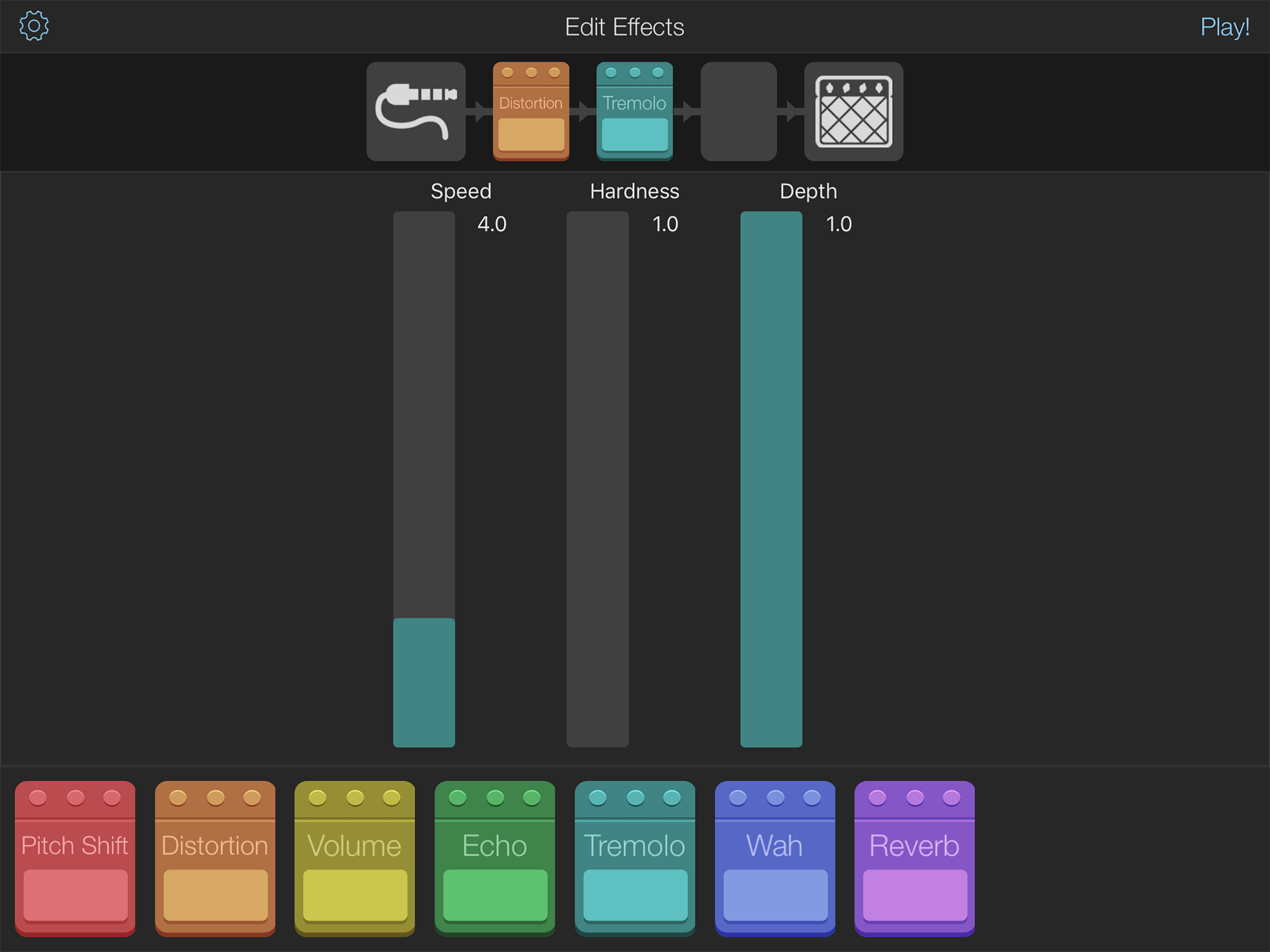This screenshot has height=952, width=1270.
Task: Select the blue Wah pedal
Action: (x=774, y=858)
